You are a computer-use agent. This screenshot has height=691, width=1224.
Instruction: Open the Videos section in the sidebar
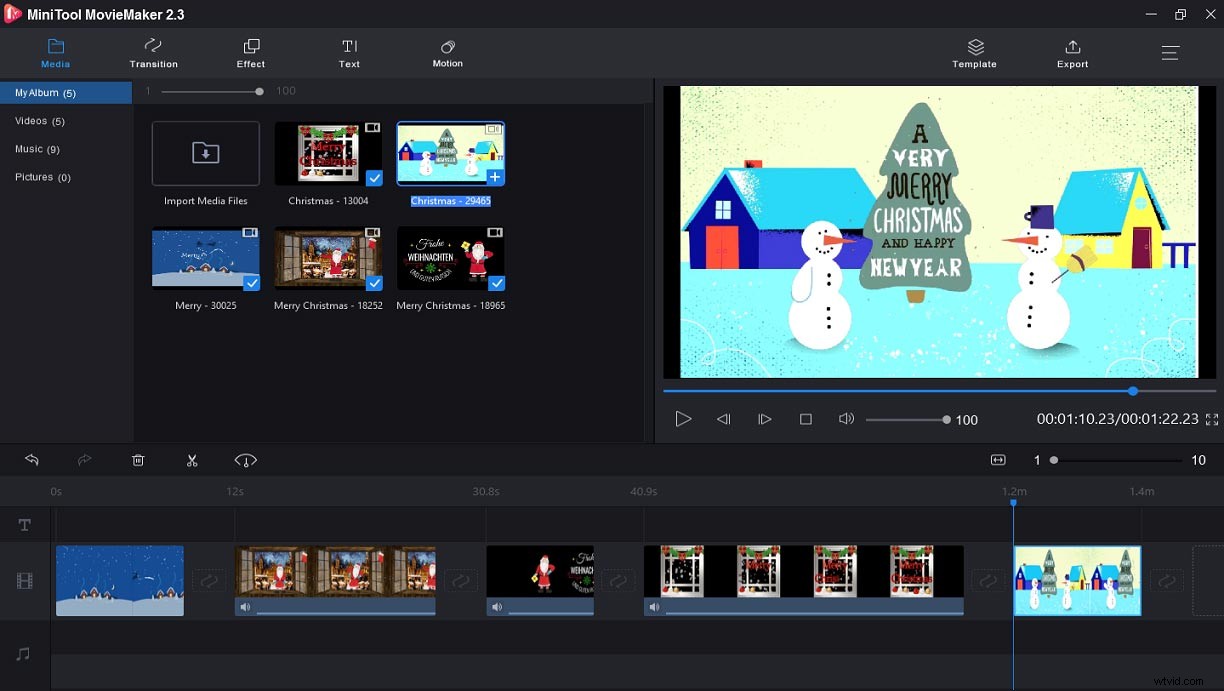pyautogui.click(x=39, y=121)
